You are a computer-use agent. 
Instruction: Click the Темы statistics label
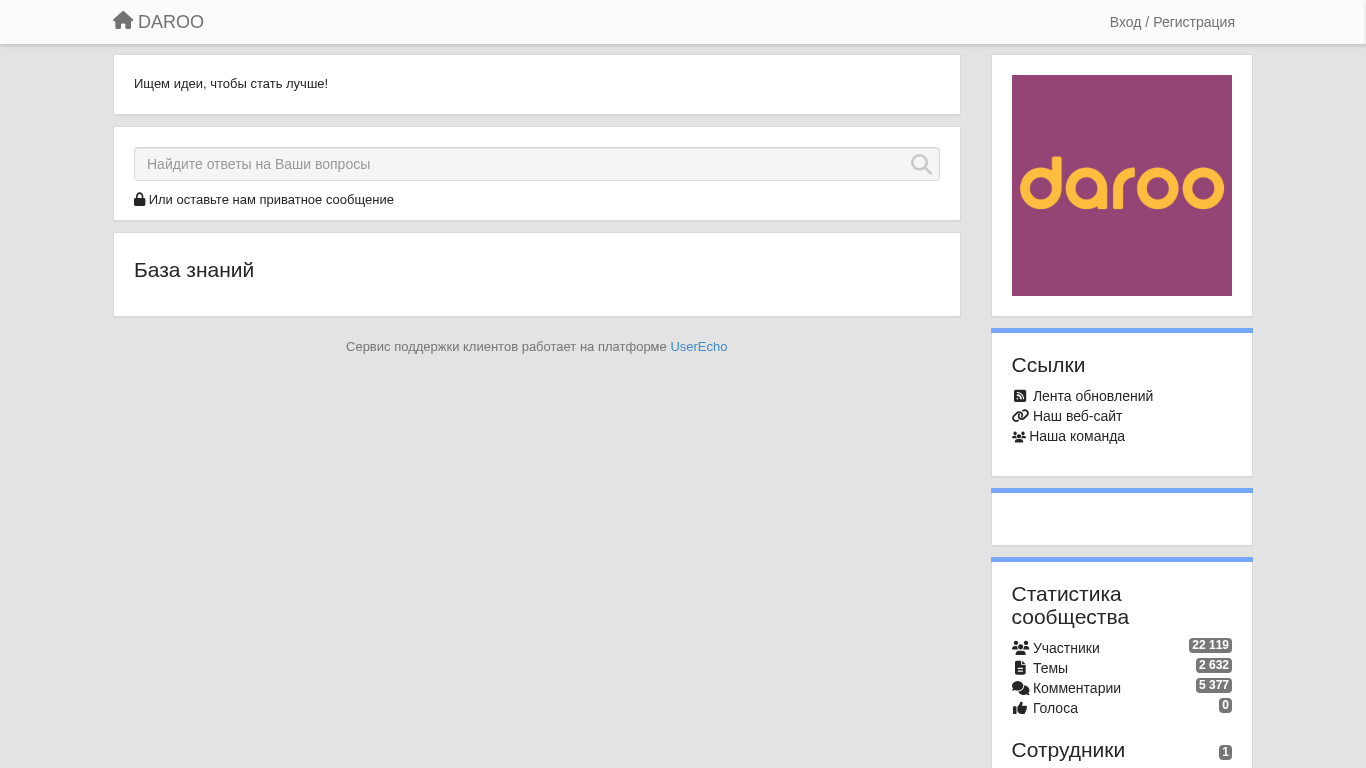tap(1050, 668)
